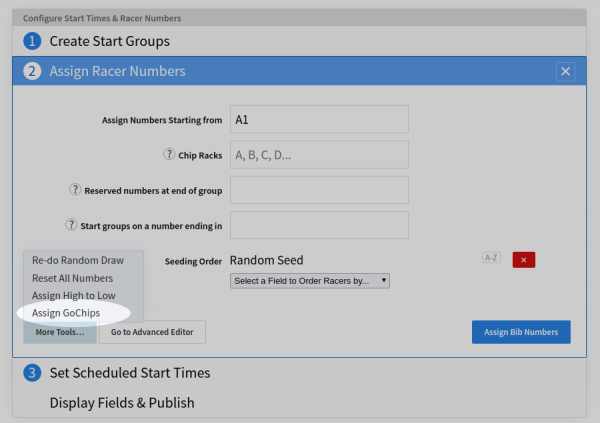This screenshot has height=423, width=600.
Task: Close the Assign Racer Numbers panel
Action: (565, 71)
